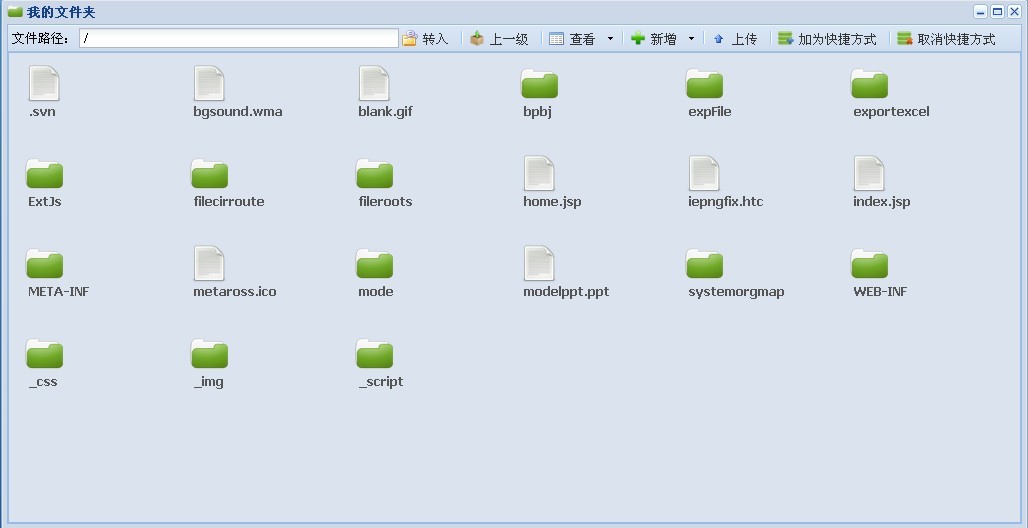Viewport: 1028px width, 528px height.
Task: Click 取消快捷方式 remove shortcut button
Action: pyautogui.click(x=947, y=39)
